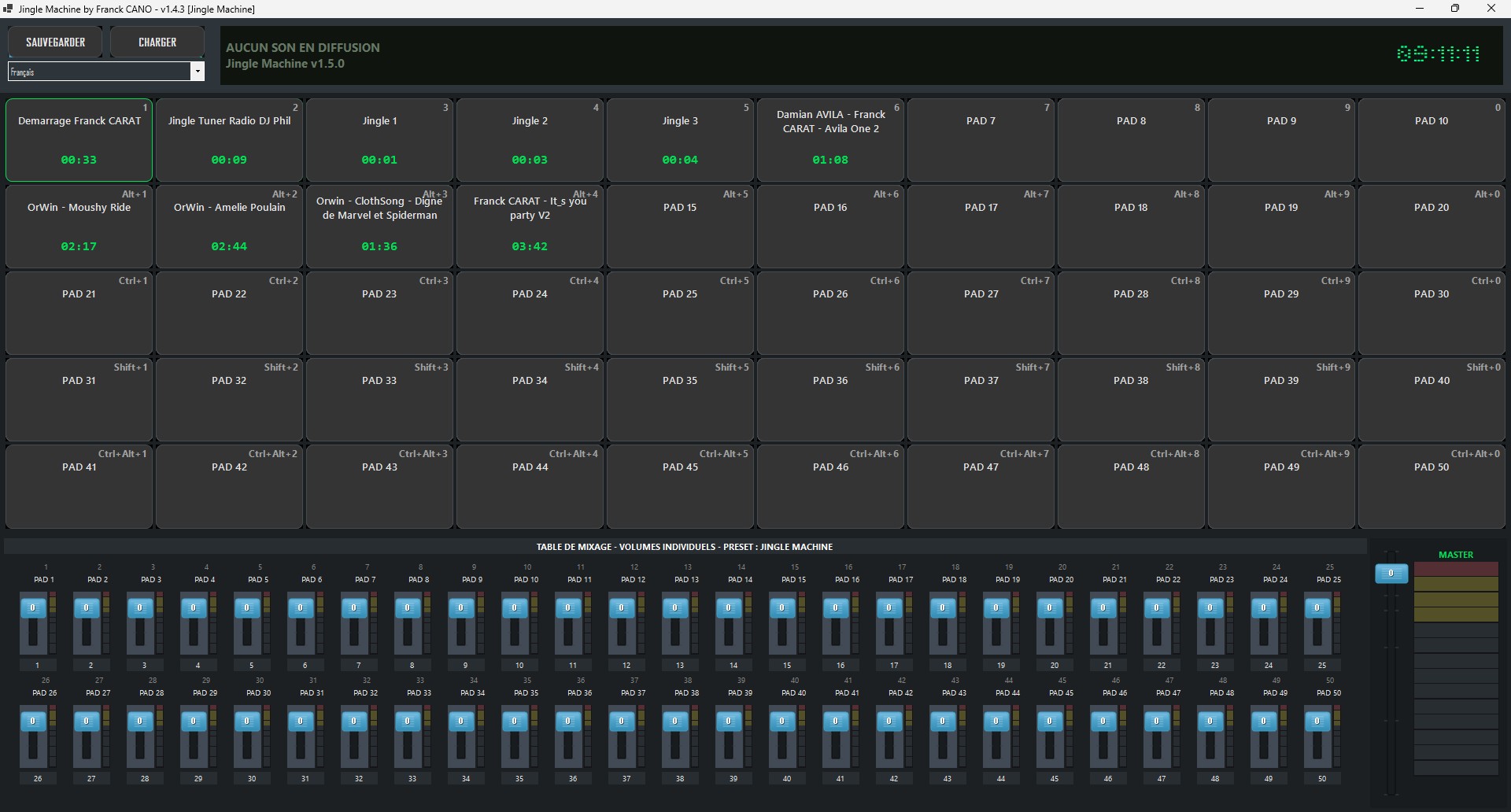1511x812 pixels.
Task: Play Damian AVILA Avila One 2 pad
Action: [830, 140]
